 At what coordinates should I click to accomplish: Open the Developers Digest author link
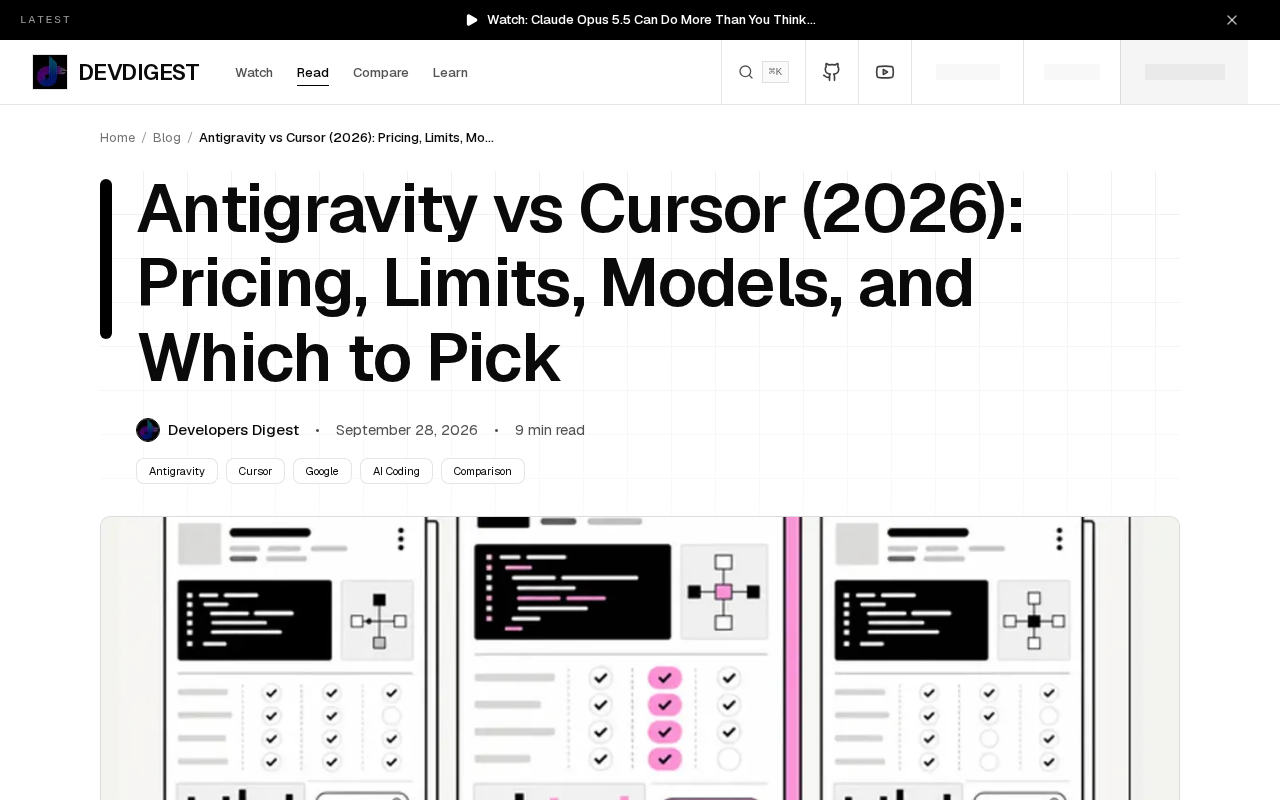point(233,430)
